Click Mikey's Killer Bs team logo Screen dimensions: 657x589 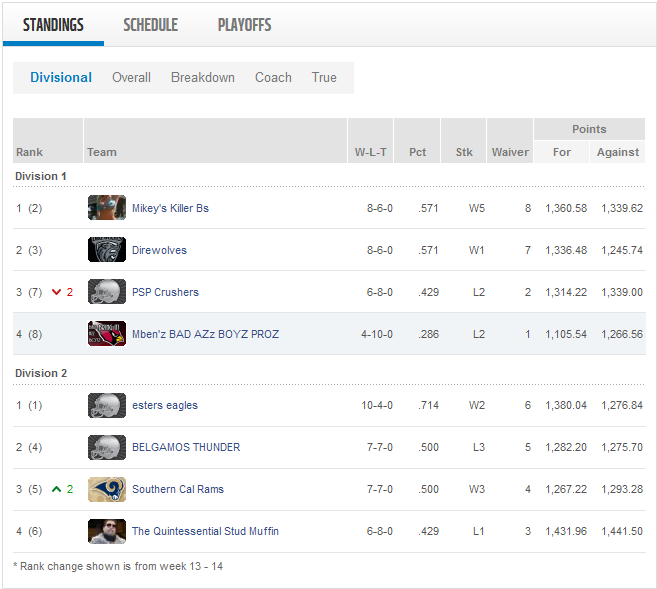[x=107, y=208]
